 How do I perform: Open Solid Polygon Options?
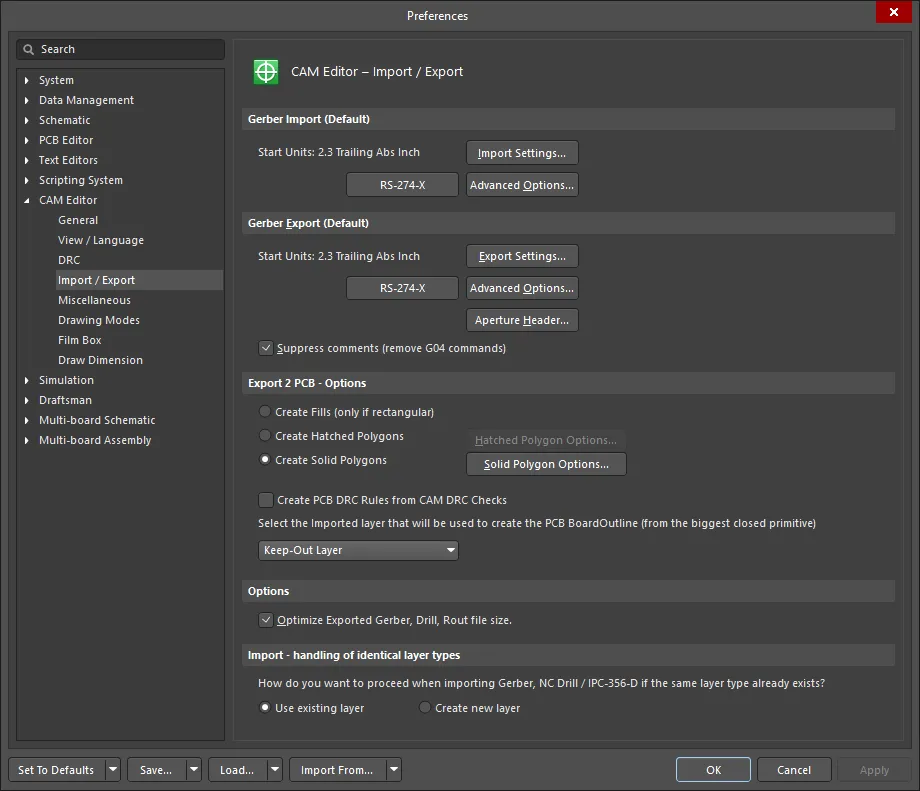tap(546, 464)
